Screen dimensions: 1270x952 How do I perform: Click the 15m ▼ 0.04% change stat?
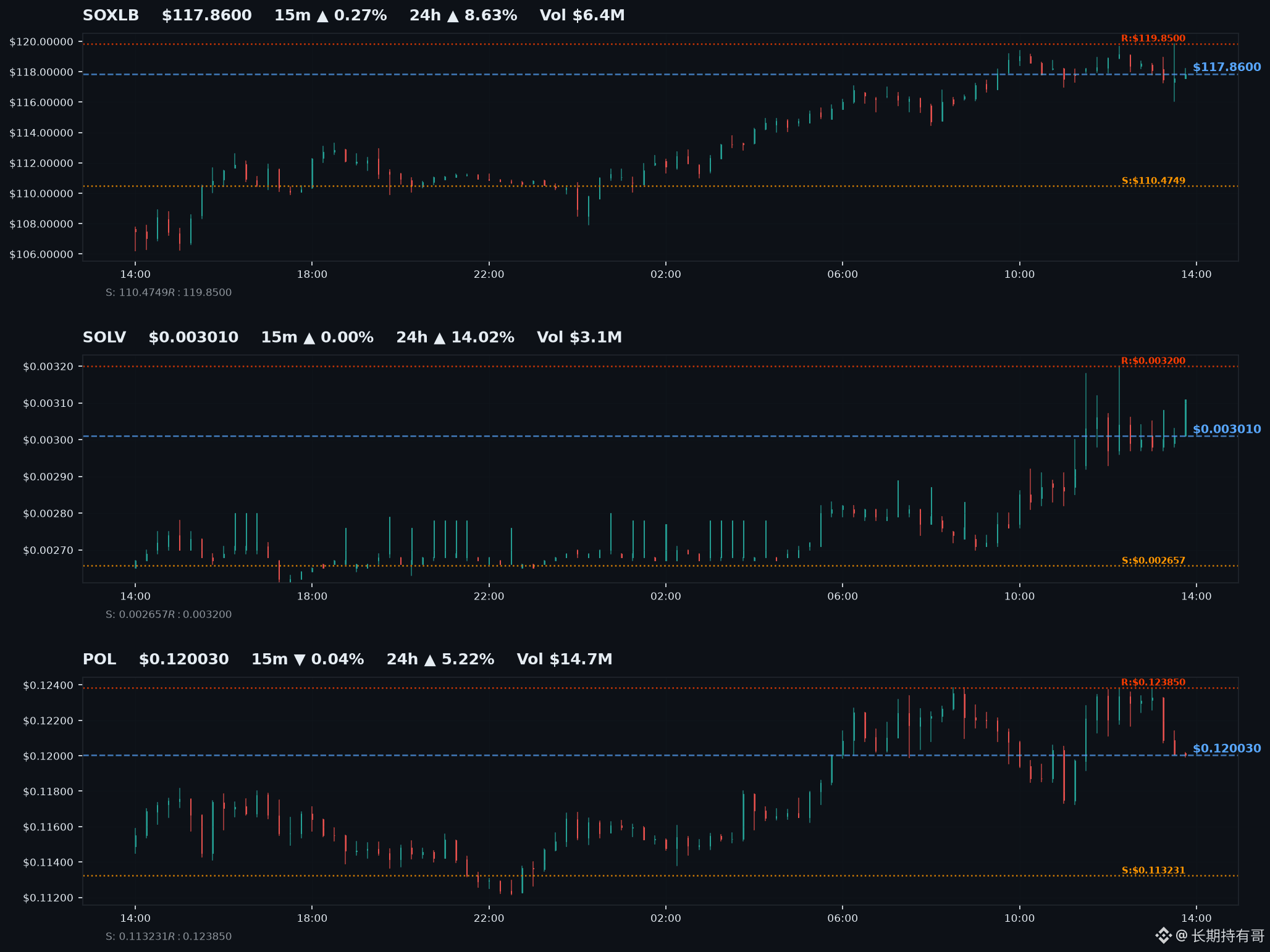[308, 659]
